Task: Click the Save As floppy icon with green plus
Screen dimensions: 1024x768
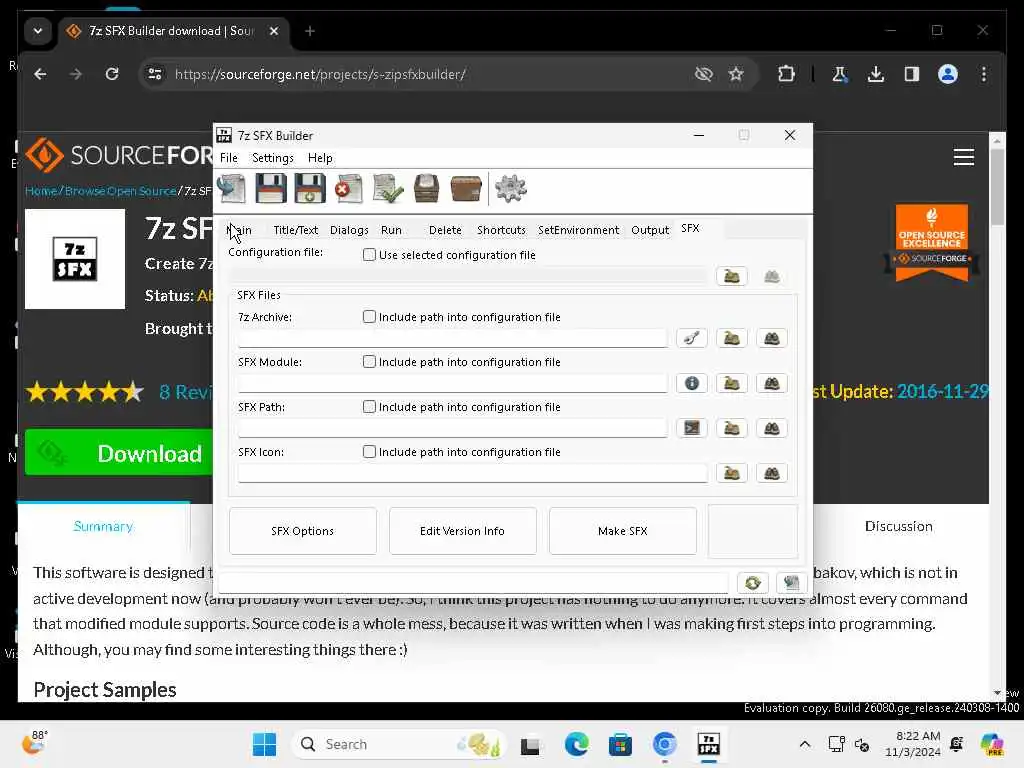Action: tap(310, 189)
